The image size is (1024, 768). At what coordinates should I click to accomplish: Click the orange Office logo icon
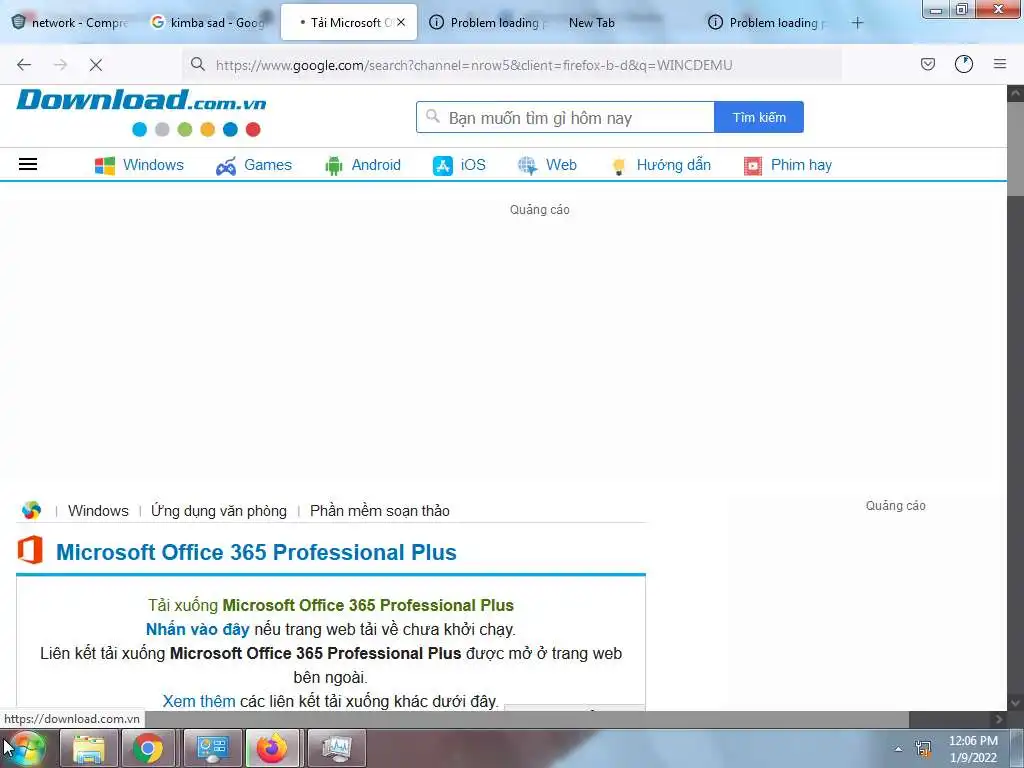coord(30,550)
